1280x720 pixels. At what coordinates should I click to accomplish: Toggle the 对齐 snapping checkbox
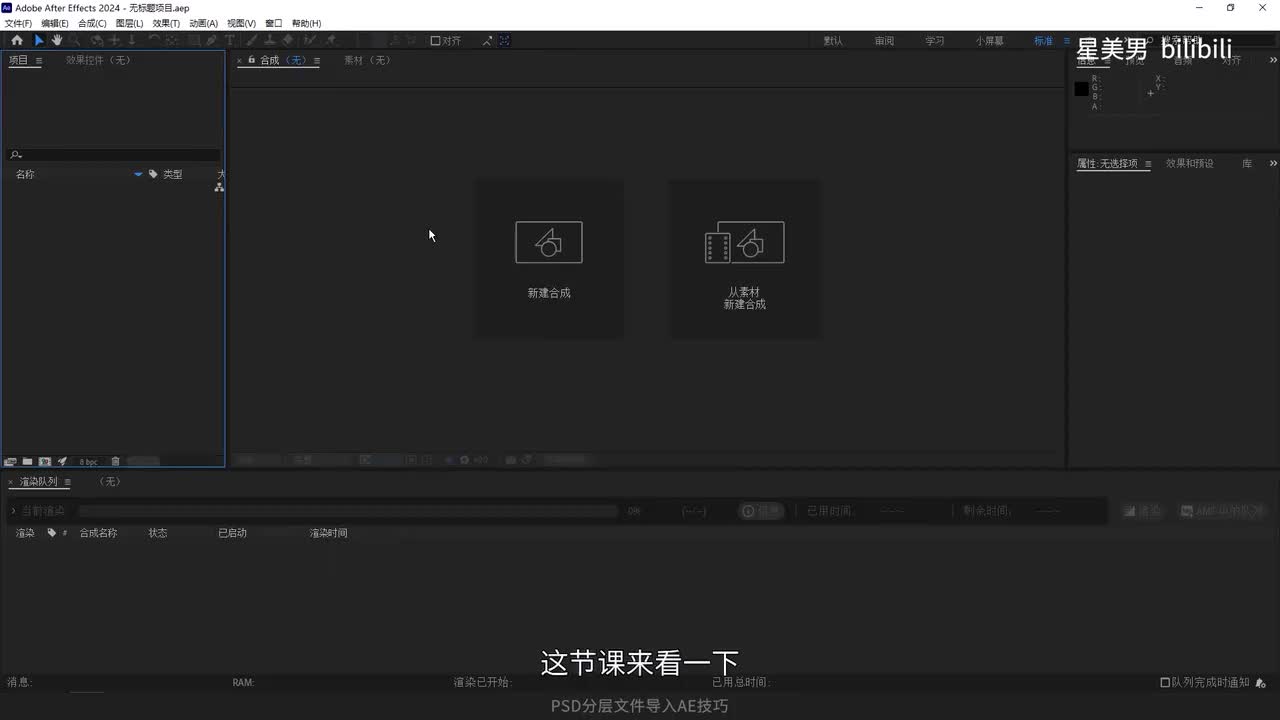tap(435, 41)
